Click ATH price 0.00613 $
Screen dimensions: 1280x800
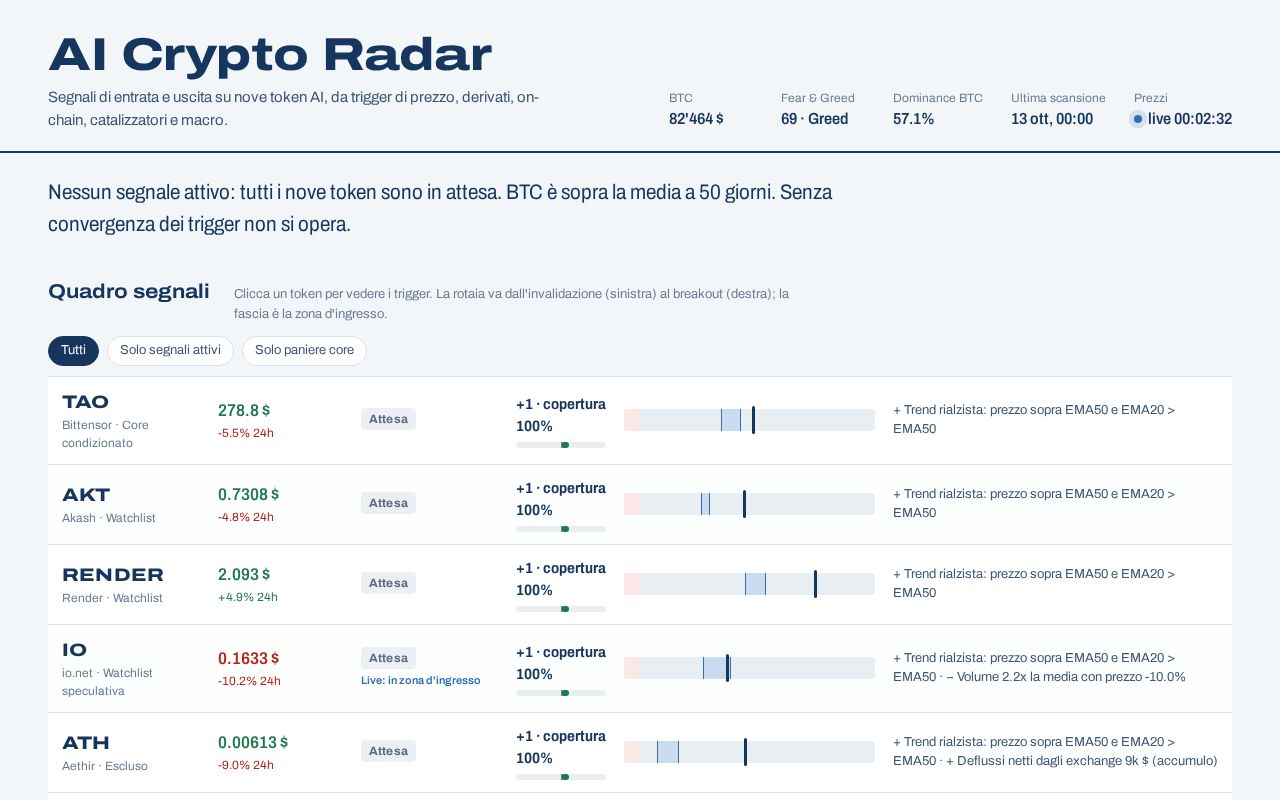click(253, 743)
